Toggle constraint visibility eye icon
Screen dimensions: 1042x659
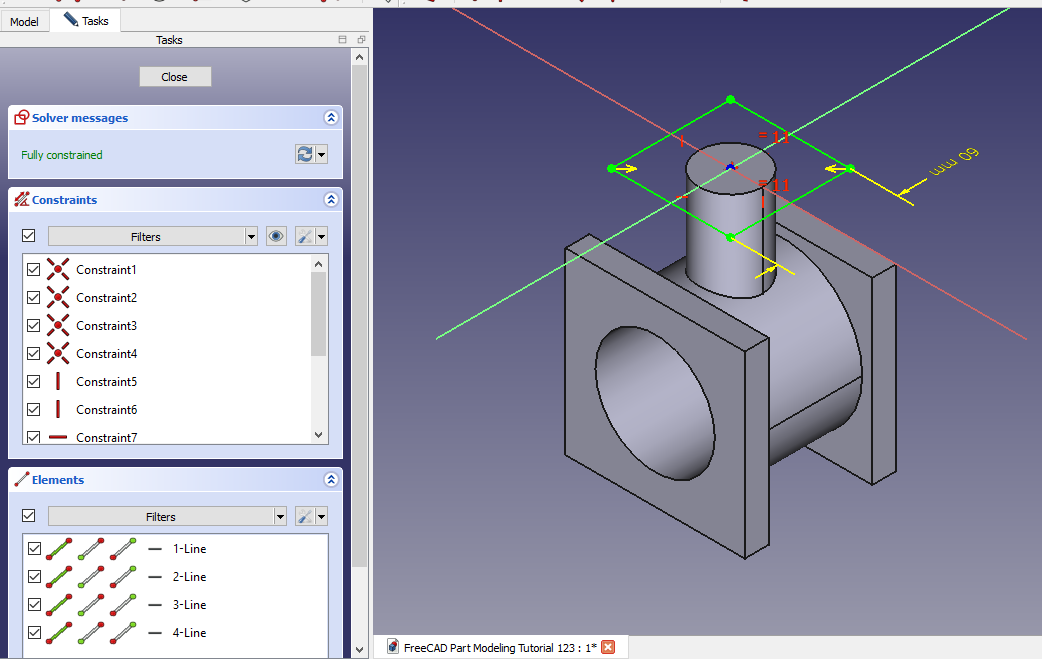pyautogui.click(x=277, y=236)
